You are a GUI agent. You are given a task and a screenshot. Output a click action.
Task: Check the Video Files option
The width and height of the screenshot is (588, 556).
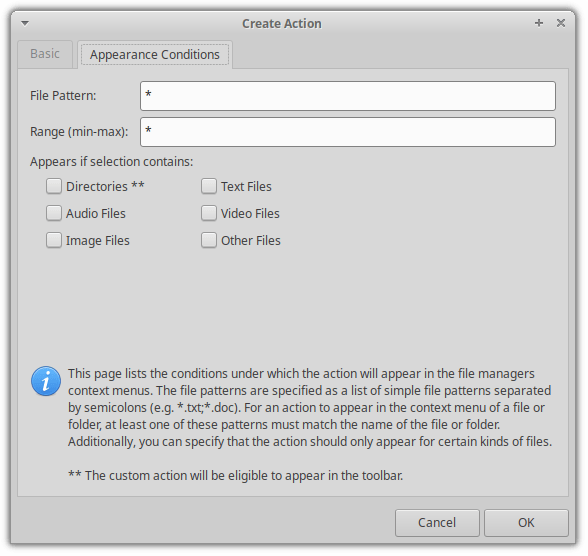(209, 213)
